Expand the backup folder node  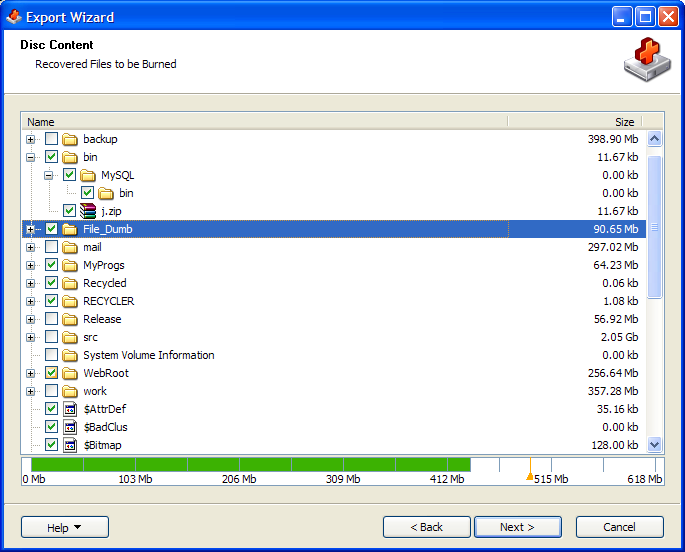(31, 140)
